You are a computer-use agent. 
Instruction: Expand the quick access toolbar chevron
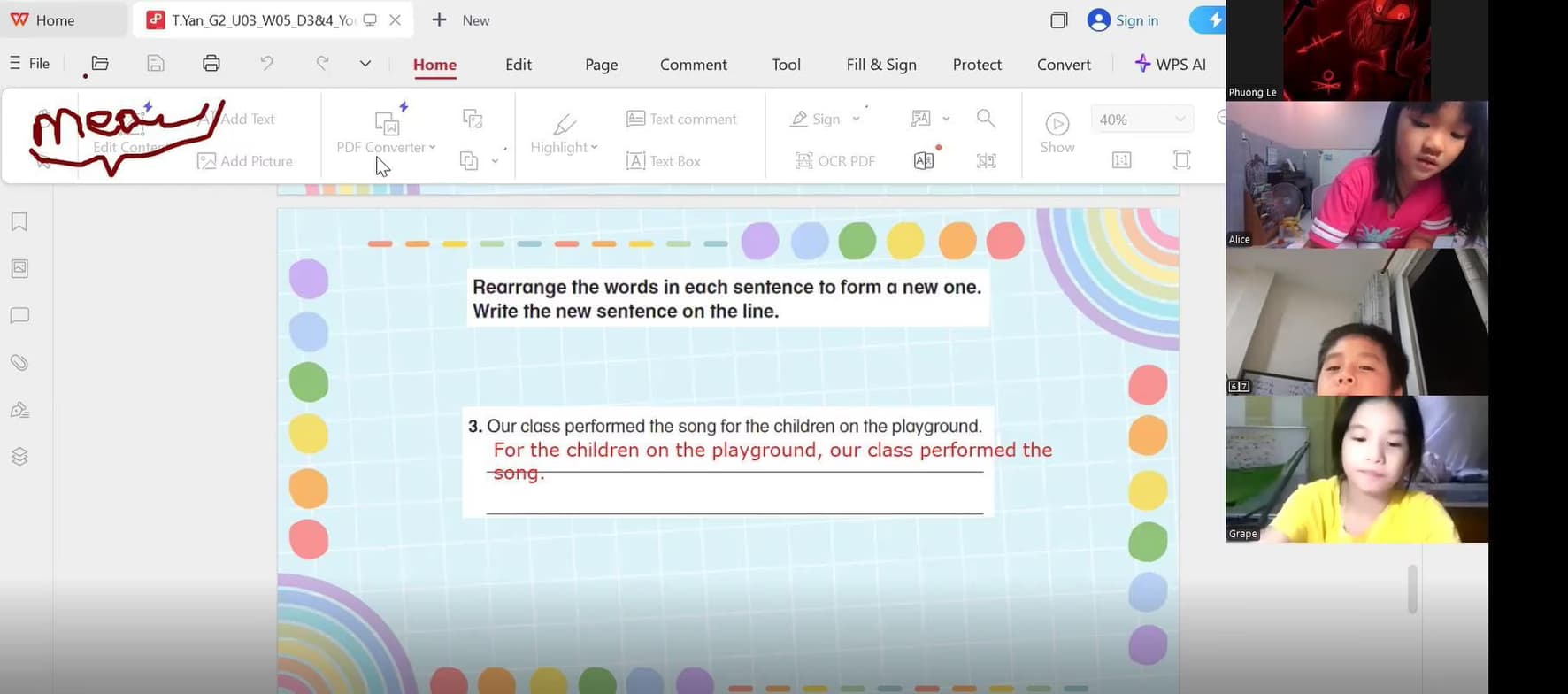click(365, 64)
